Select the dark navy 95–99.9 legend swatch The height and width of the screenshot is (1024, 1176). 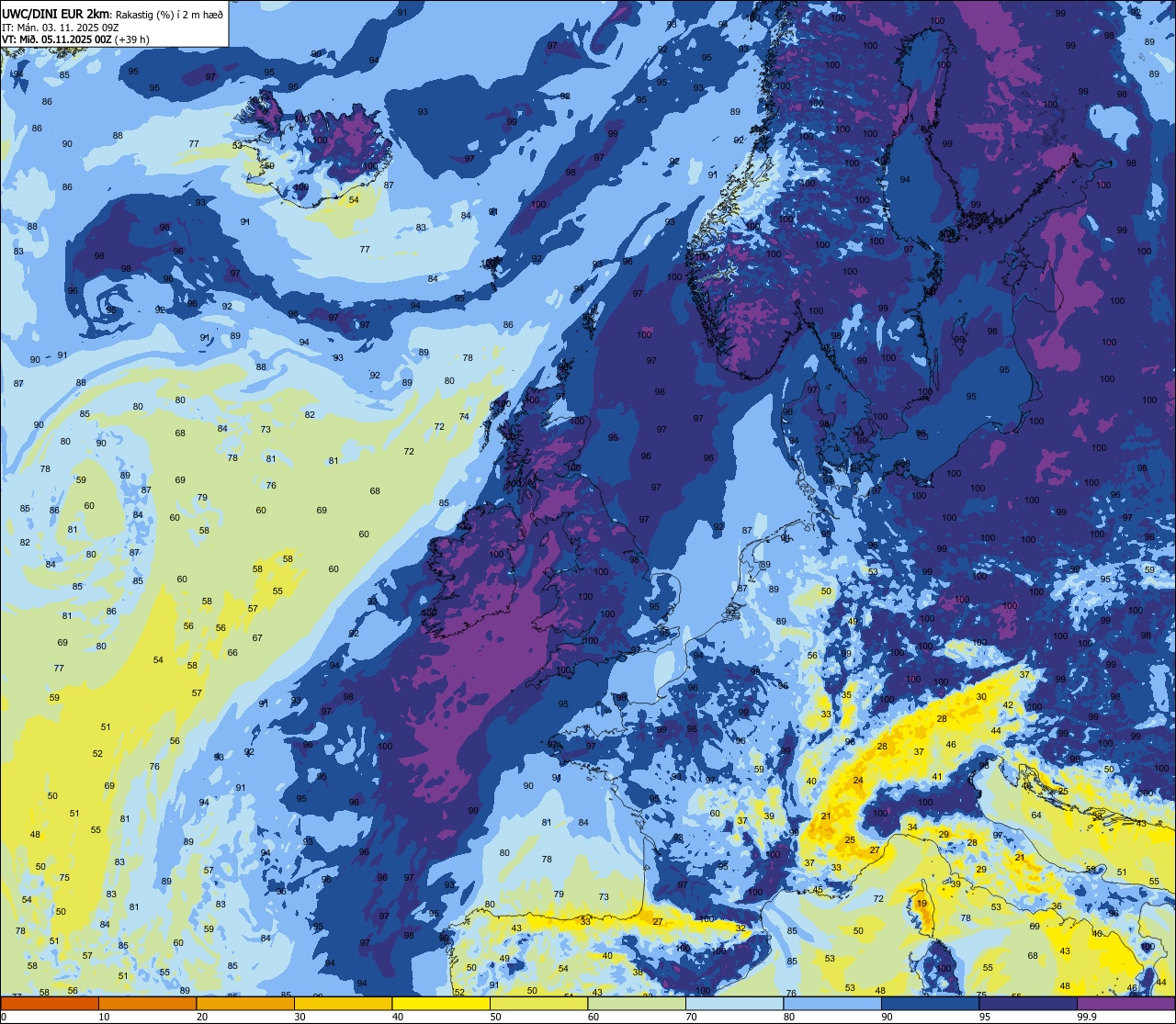1028,1003
